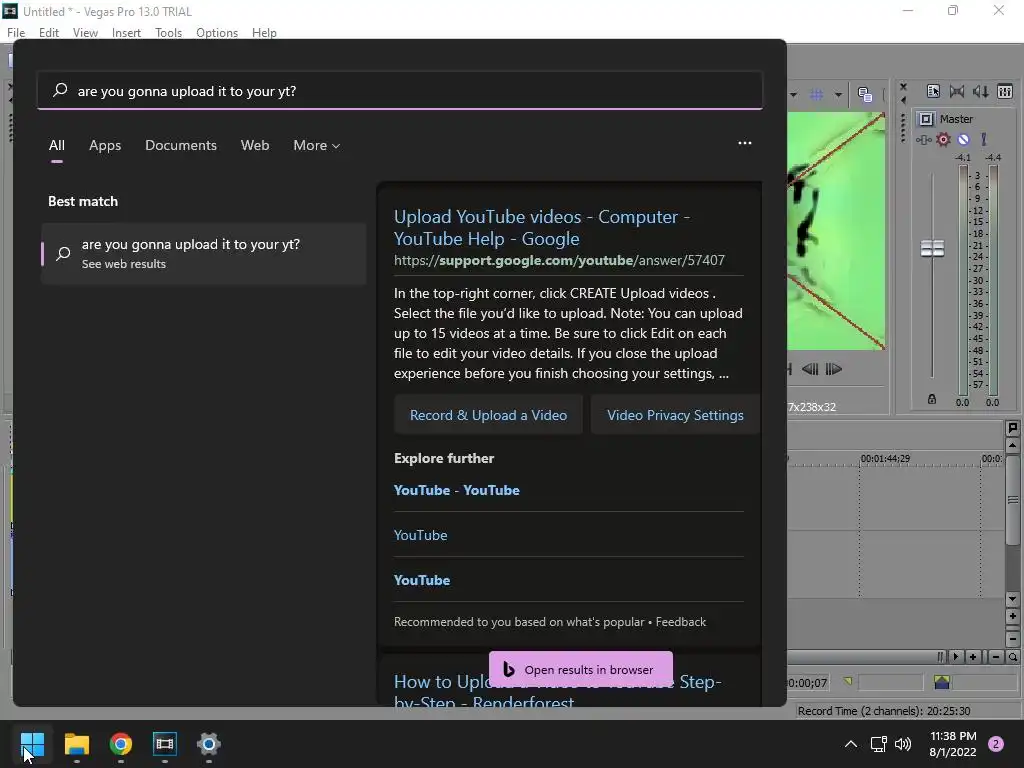The image size is (1024, 768).
Task: Open the last bold YouTube link
Action: point(422,581)
